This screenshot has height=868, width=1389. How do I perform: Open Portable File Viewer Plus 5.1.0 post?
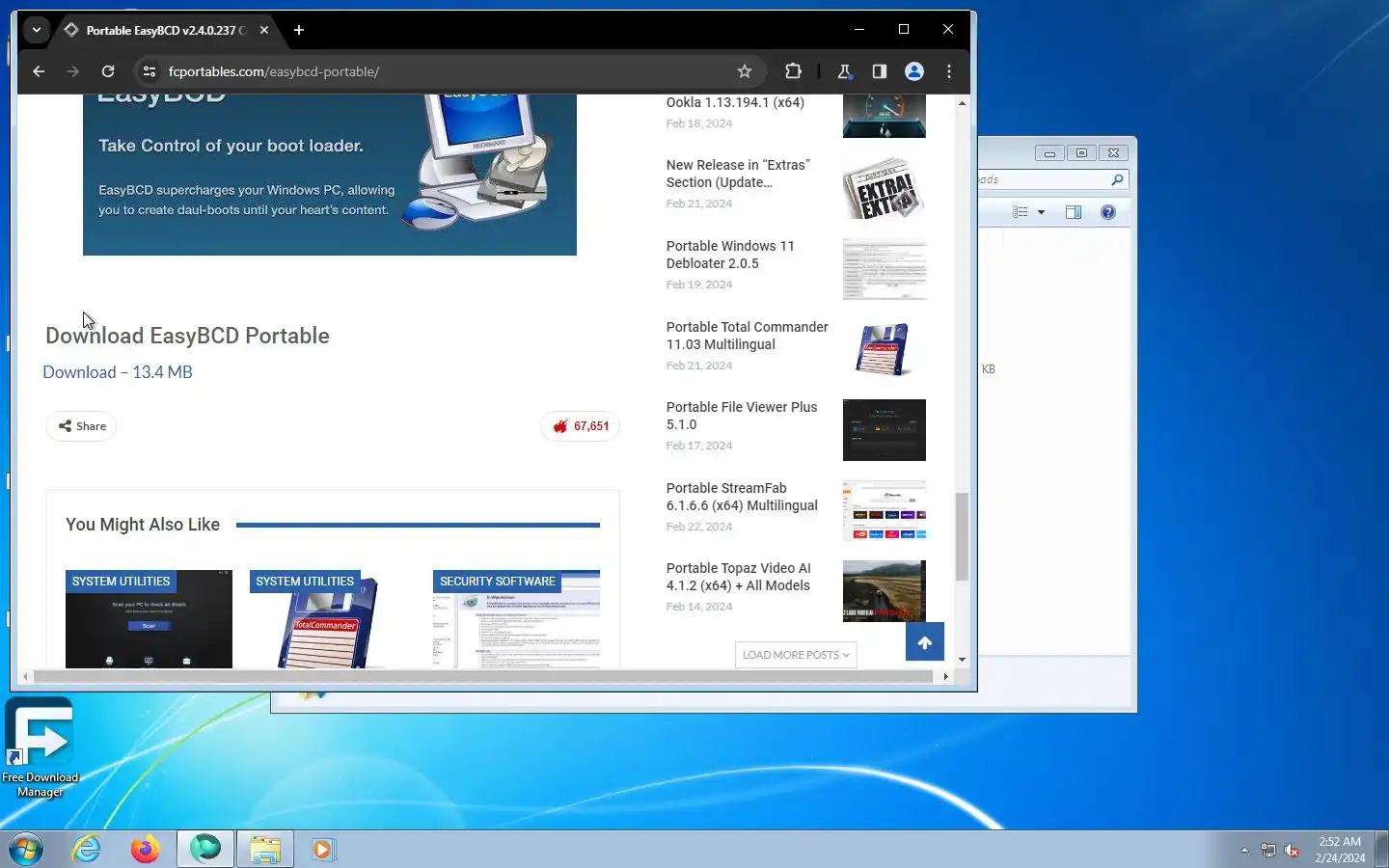point(742,416)
